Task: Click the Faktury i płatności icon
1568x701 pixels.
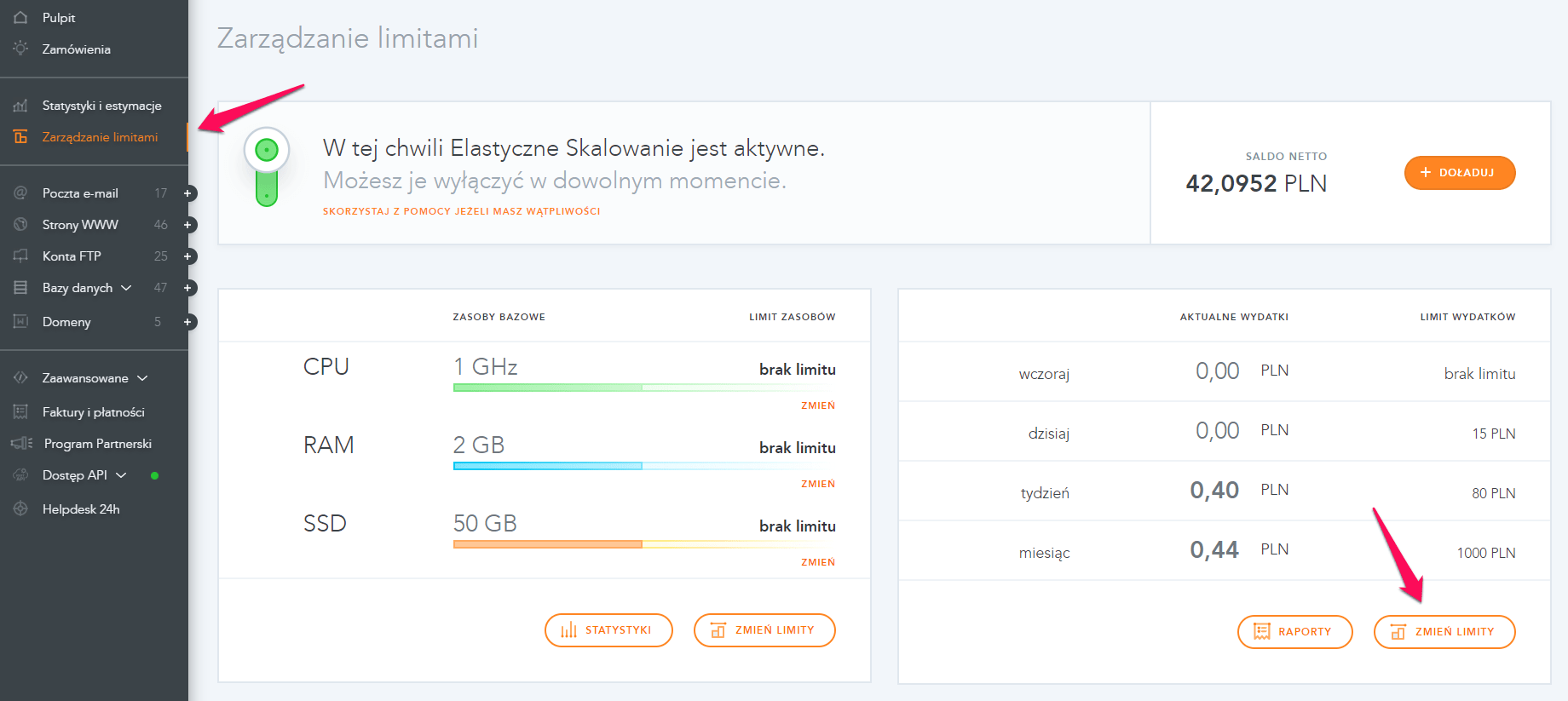Action: (x=20, y=412)
